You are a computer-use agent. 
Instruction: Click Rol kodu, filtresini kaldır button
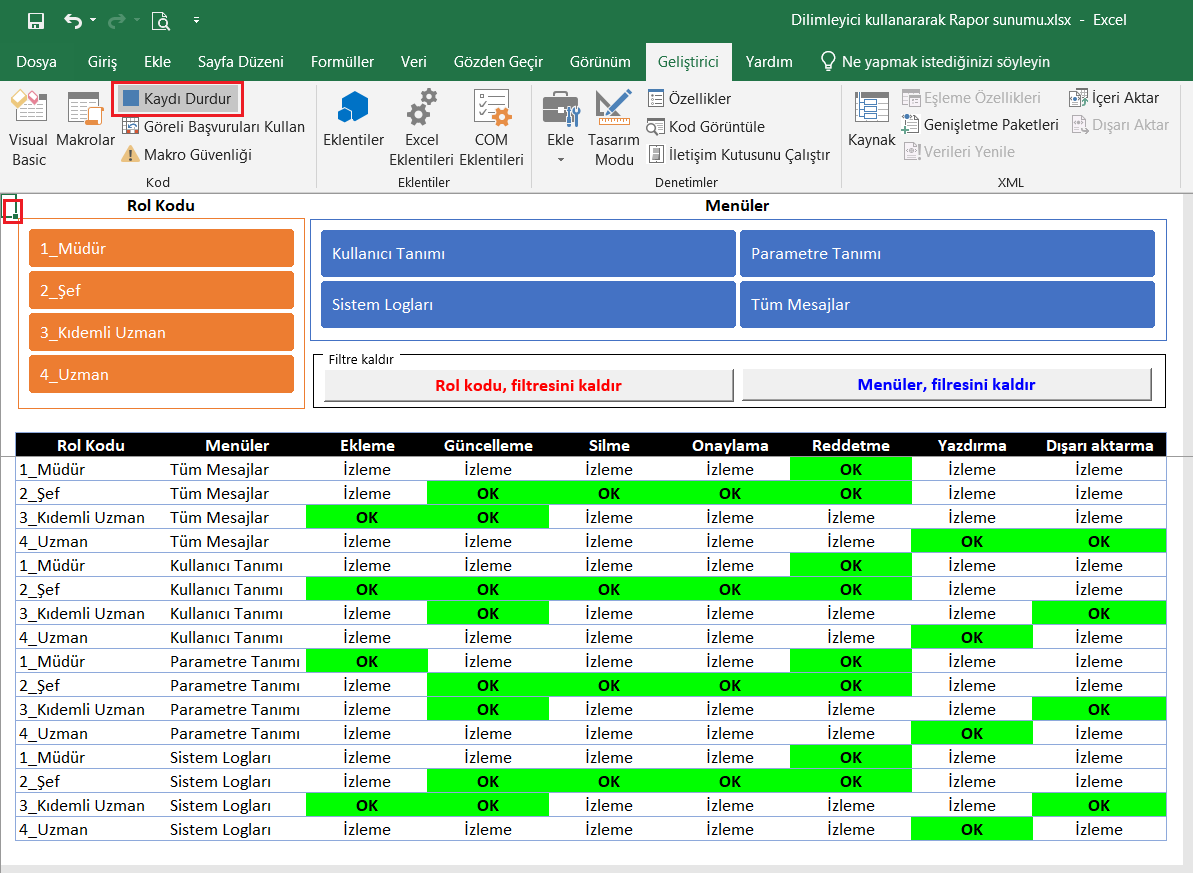529,385
